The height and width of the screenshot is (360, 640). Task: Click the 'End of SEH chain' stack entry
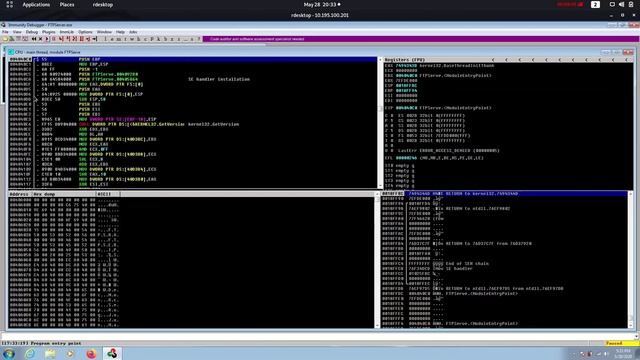(467, 263)
